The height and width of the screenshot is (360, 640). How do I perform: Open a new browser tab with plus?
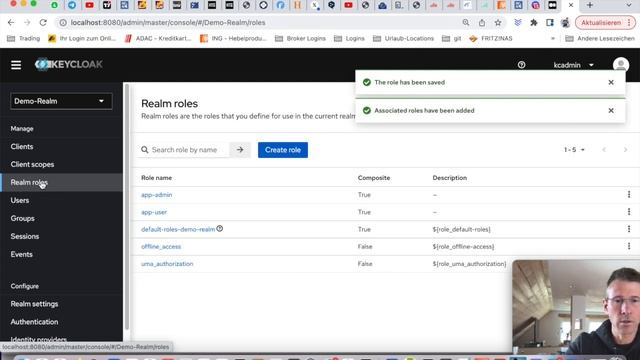[x=589, y=5]
